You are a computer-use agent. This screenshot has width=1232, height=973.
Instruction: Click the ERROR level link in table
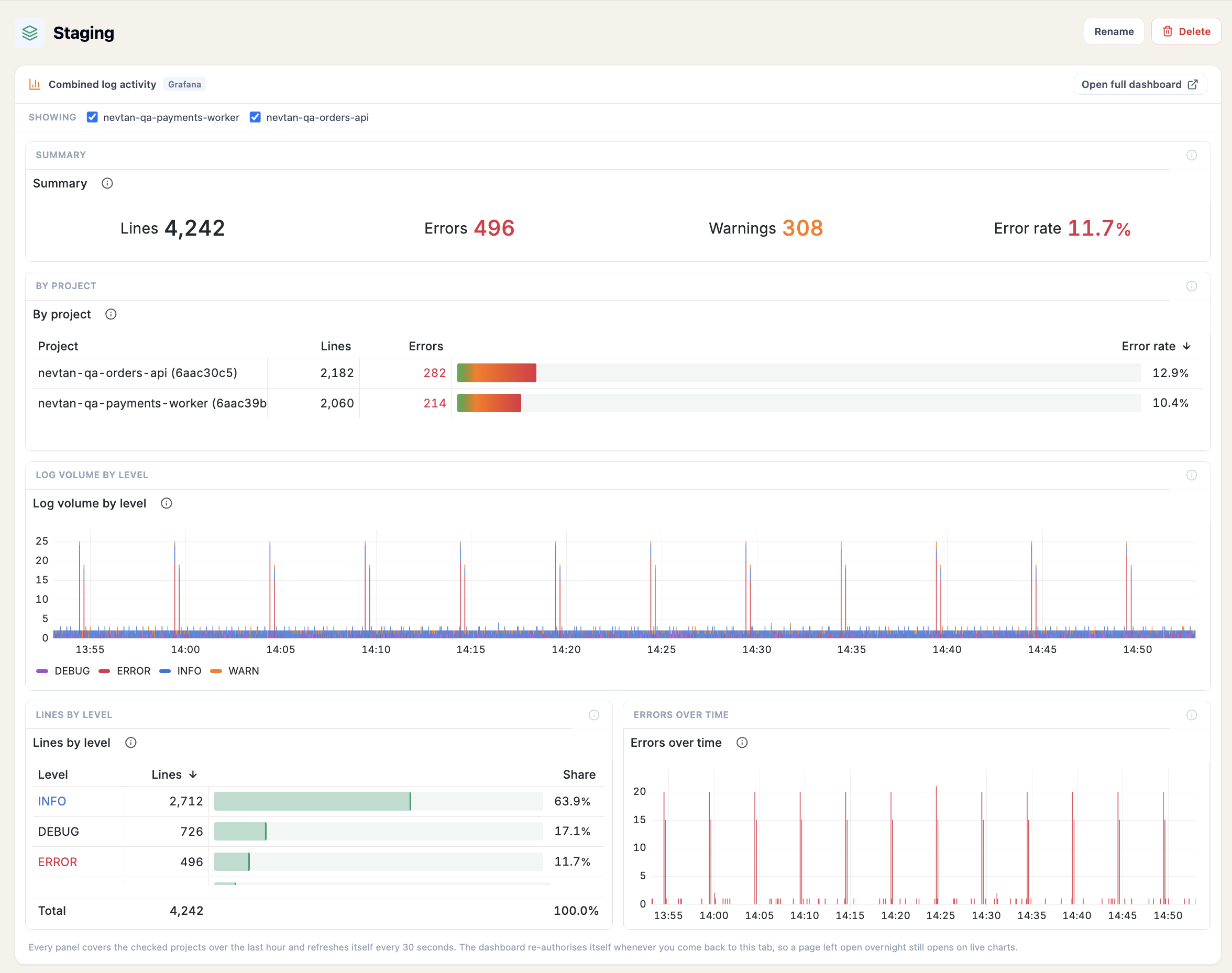click(x=58, y=862)
